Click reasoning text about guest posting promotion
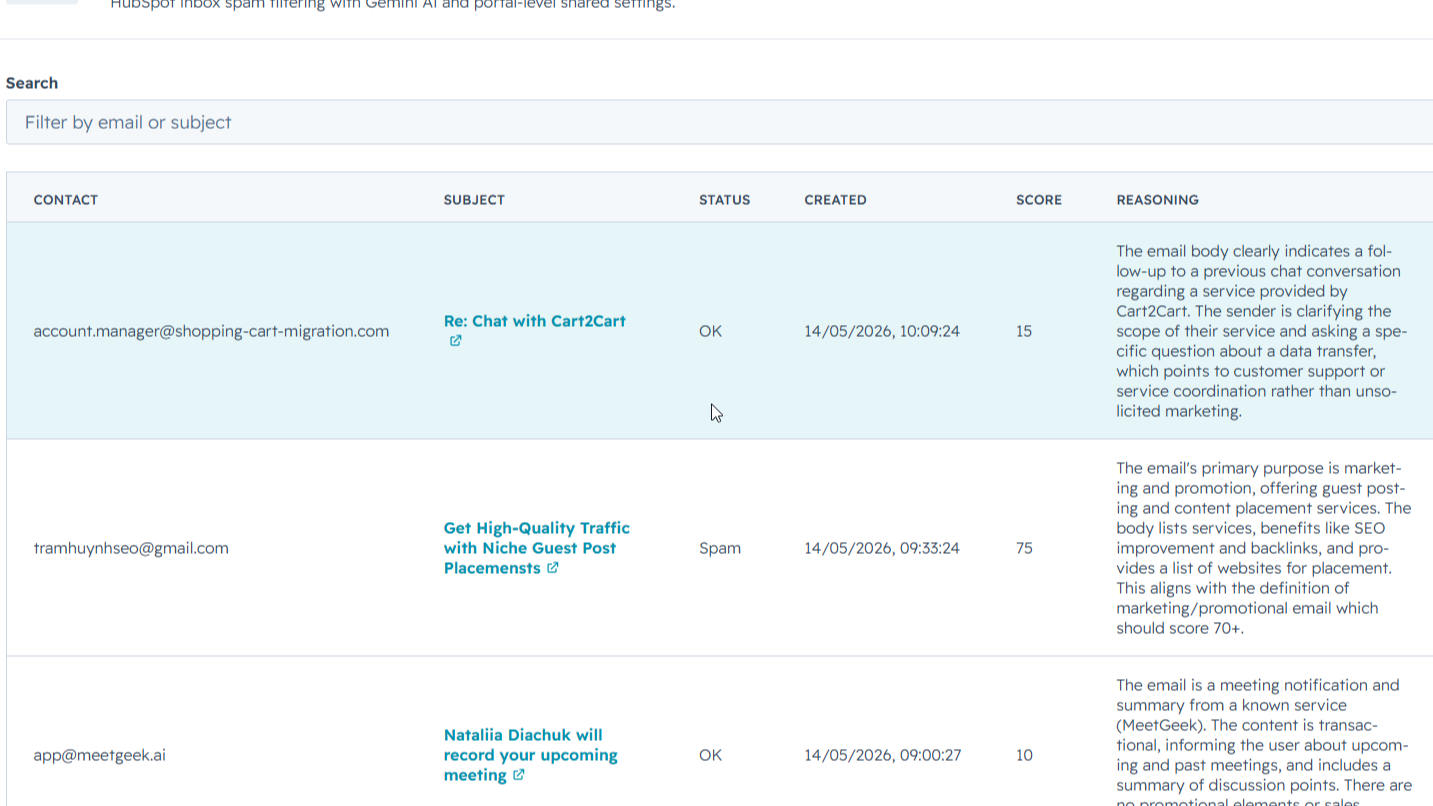This screenshot has height=806, width=1433. 1264,548
